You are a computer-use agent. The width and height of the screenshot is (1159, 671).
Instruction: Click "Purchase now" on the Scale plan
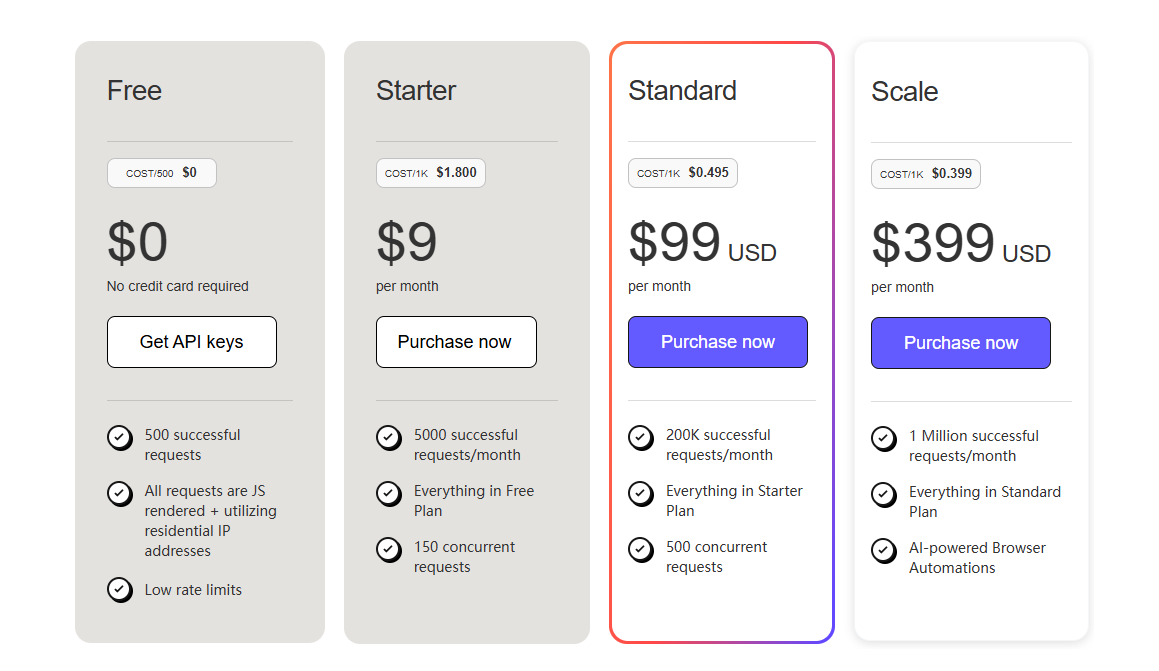click(x=960, y=342)
